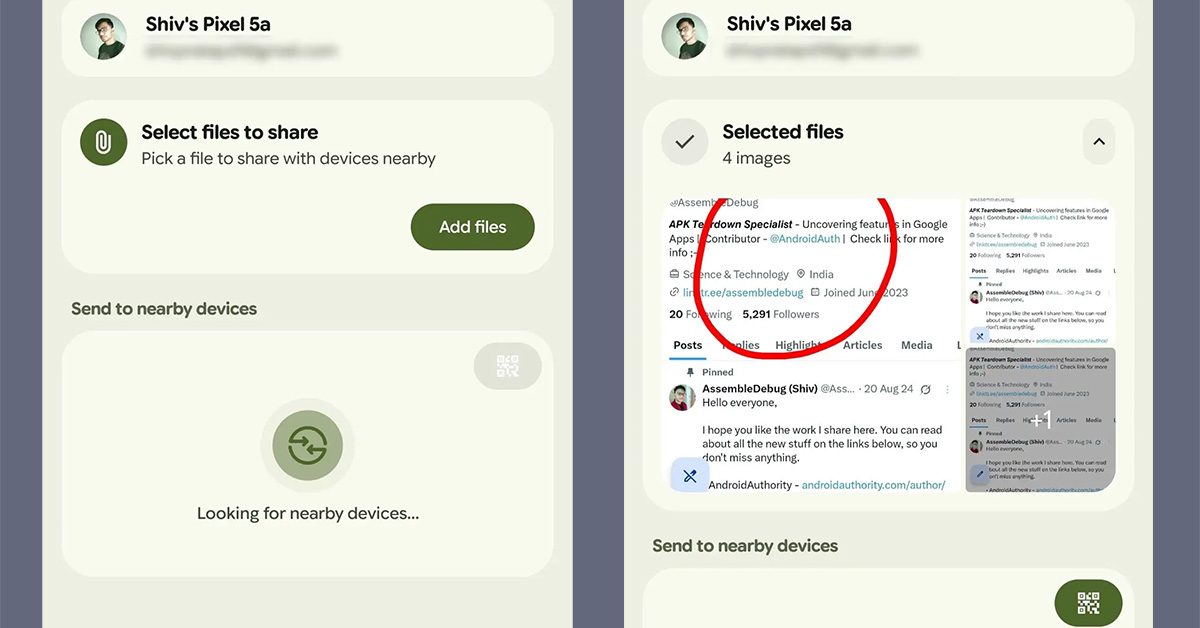Open the large selected image thumbnail
The height and width of the screenshot is (628, 1200).
pos(810,345)
